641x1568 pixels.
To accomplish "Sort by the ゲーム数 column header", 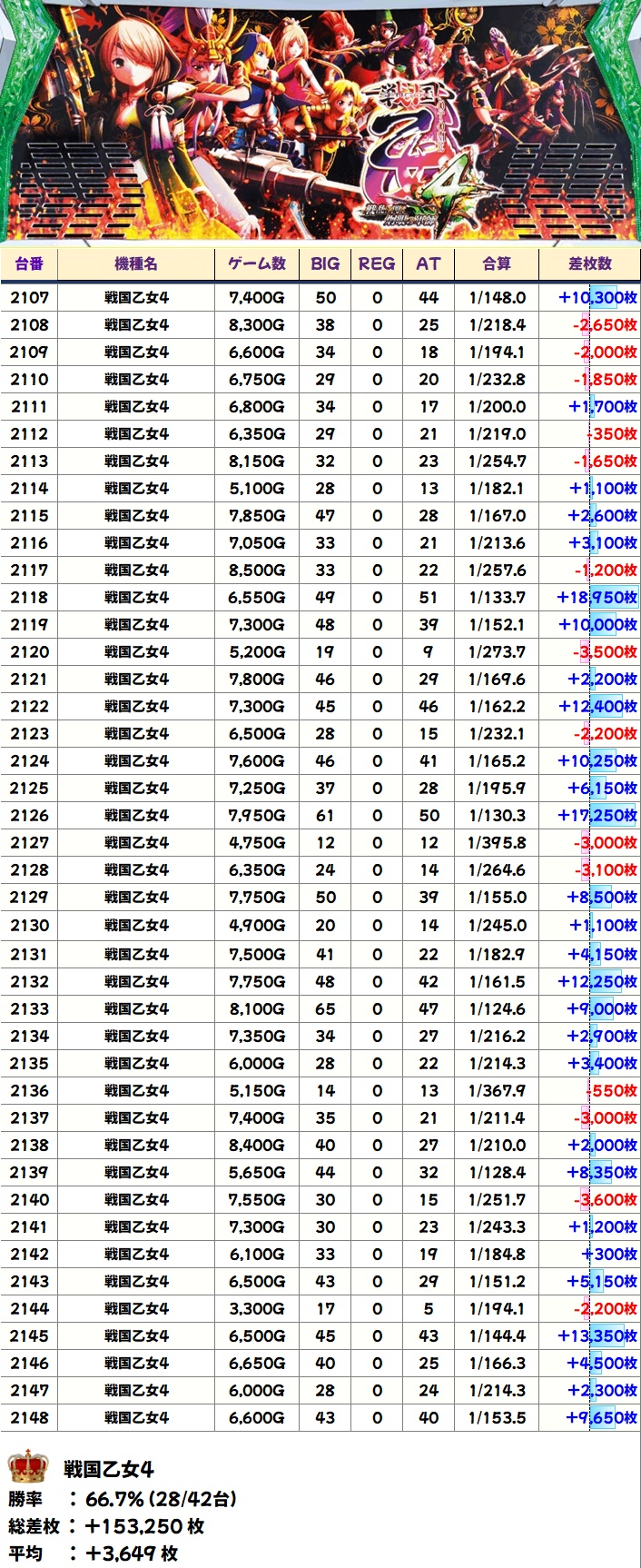I will pyautogui.click(x=257, y=263).
